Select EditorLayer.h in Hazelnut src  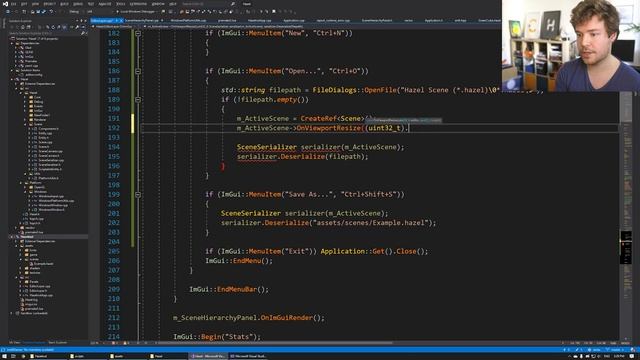click(39, 291)
